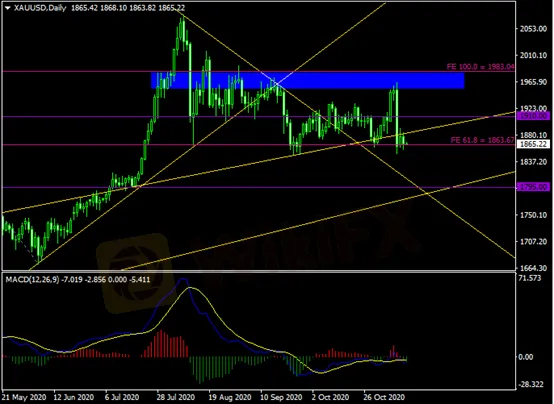The image size is (554, 404).
Task: Click the 0.00 MACD scale label
Action: (526, 357)
